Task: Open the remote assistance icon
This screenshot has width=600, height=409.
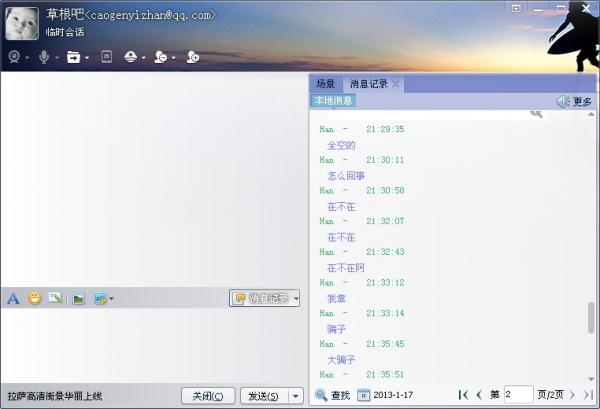Action: coord(131,57)
